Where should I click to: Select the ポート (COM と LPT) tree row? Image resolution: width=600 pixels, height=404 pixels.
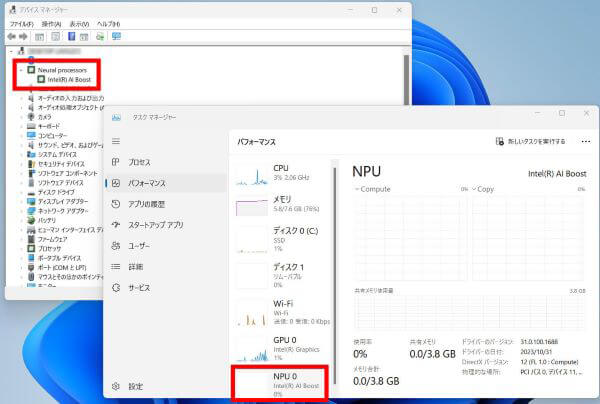pyautogui.click(x=62, y=267)
